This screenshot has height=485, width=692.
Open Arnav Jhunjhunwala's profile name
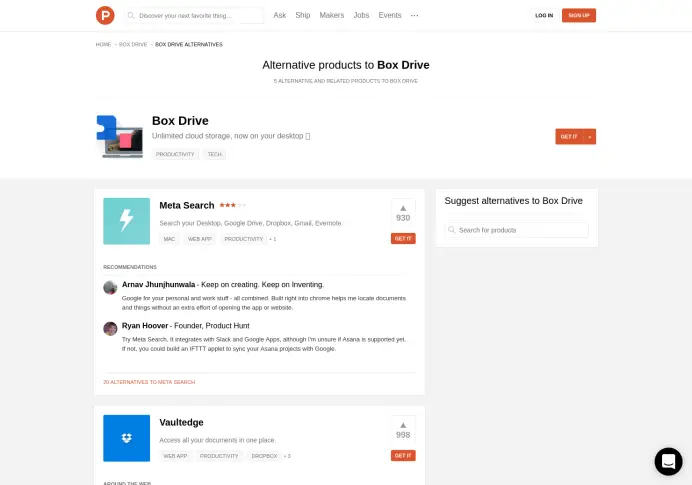pyautogui.click(x=158, y=285)
